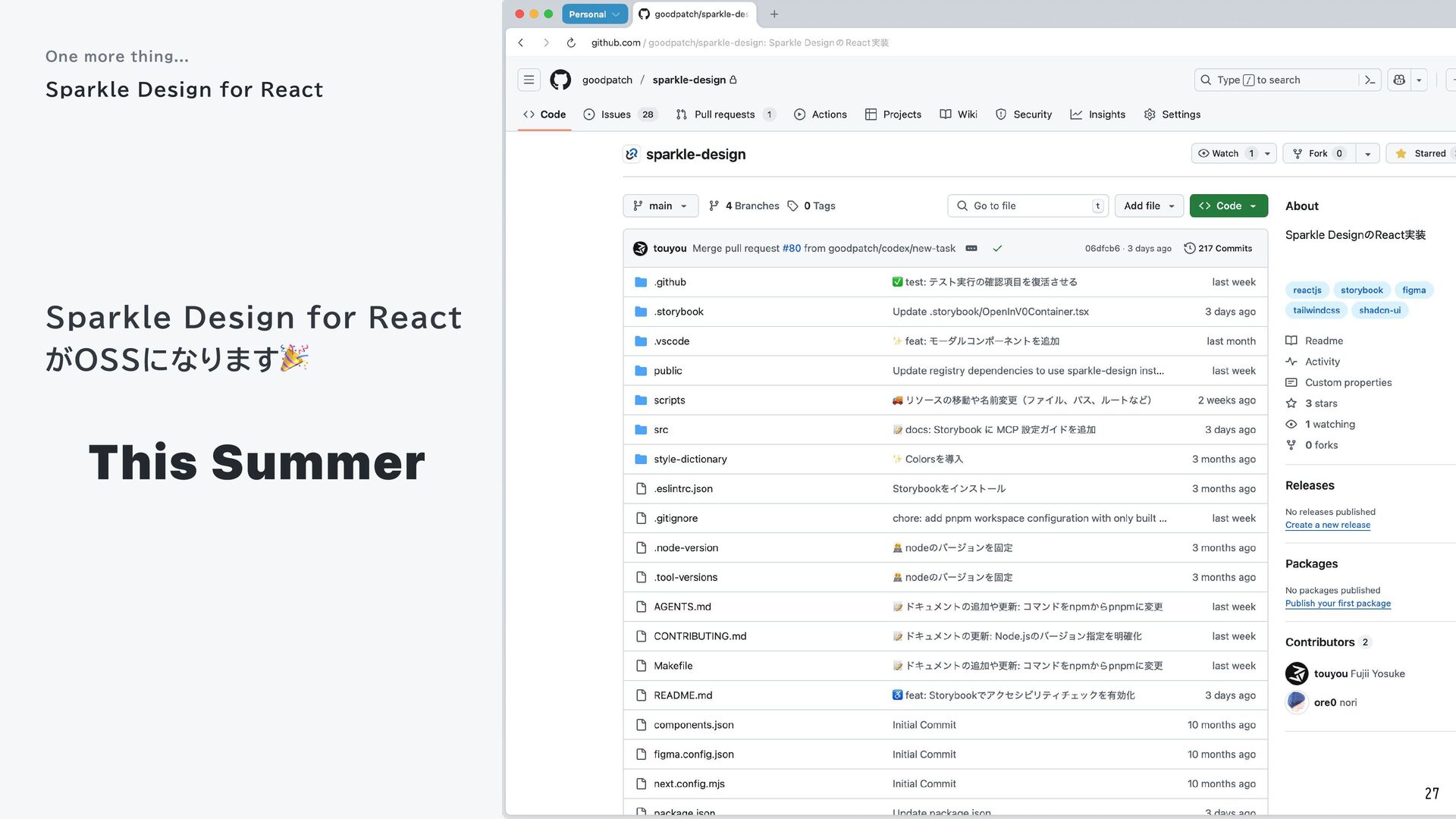1456x819 pixels.
Task: Switch to the Code tab
Action: 544,115
